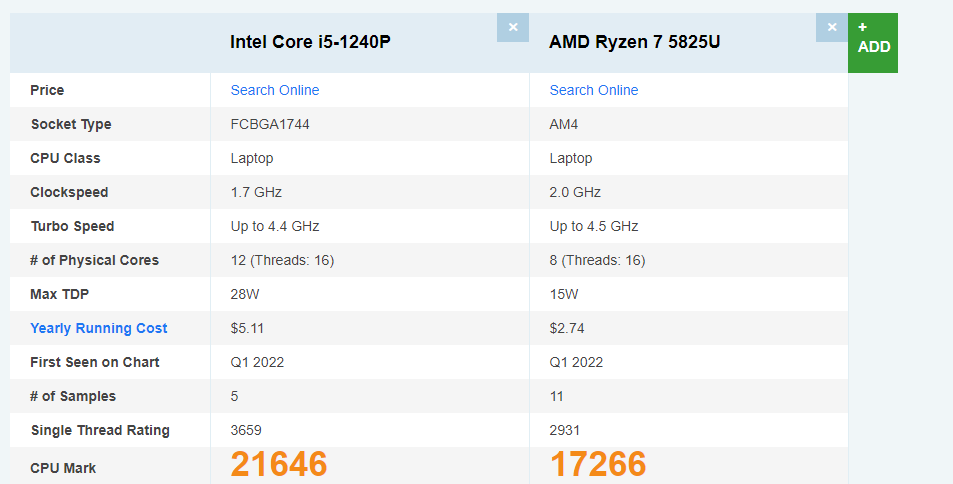Click the Price row label

(47, 90)
